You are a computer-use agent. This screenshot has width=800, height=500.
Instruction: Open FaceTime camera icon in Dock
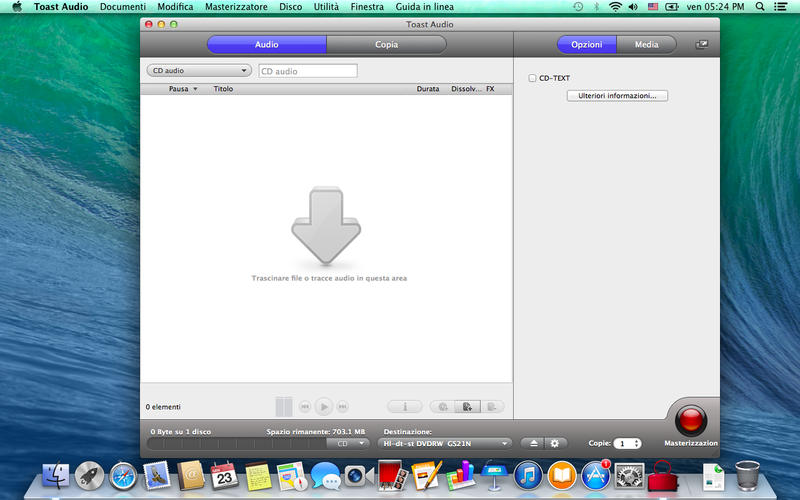pos(359,476)
